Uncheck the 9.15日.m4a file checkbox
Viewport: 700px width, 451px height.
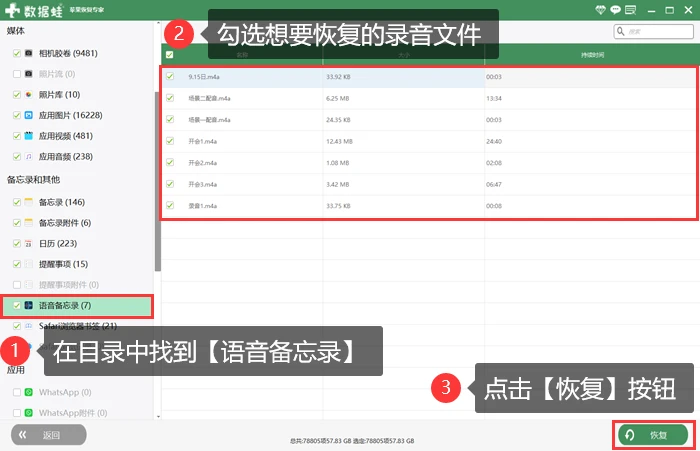coord(170,76)
